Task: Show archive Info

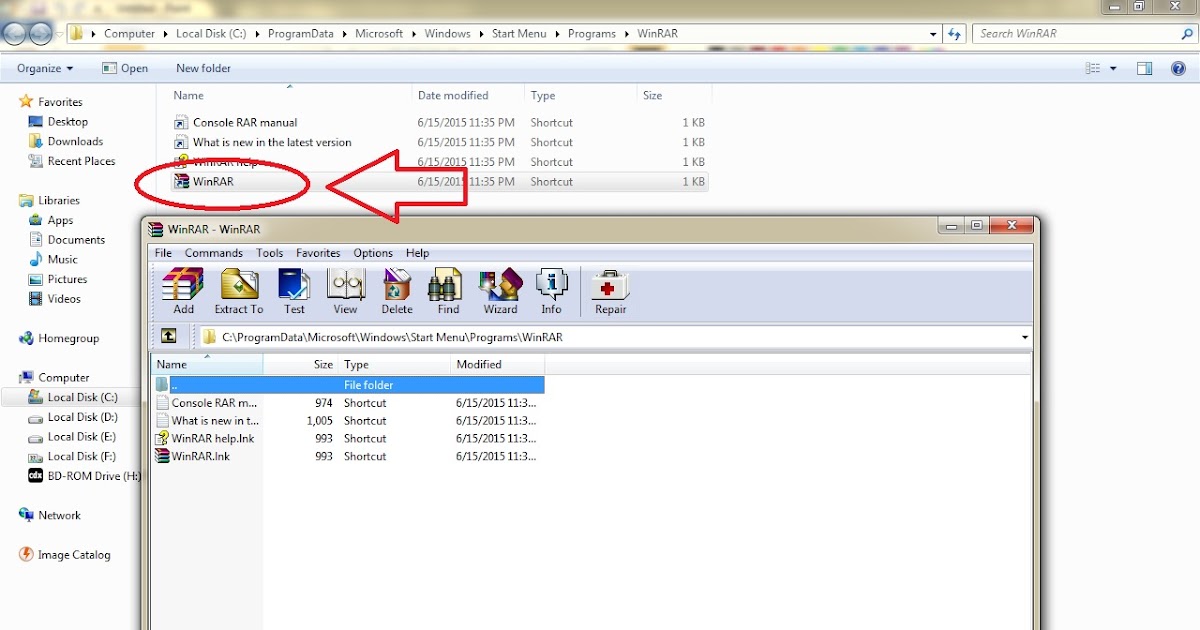Action: coord(552,292)
